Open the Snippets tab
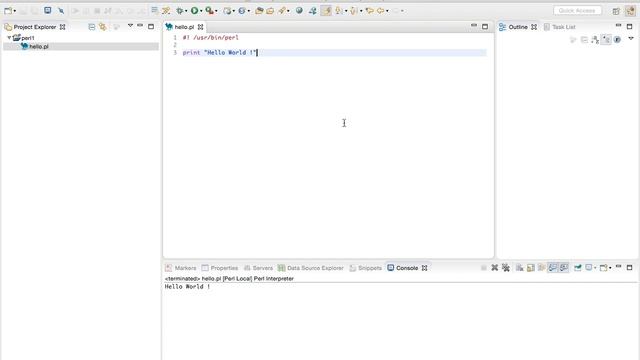 click(365, 268)
